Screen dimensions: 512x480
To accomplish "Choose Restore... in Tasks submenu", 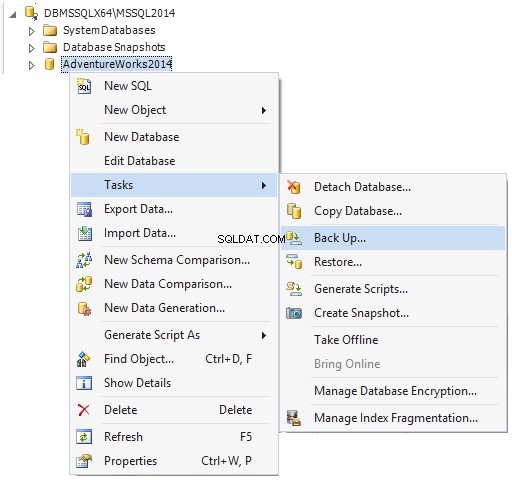I will click(393, 262).
